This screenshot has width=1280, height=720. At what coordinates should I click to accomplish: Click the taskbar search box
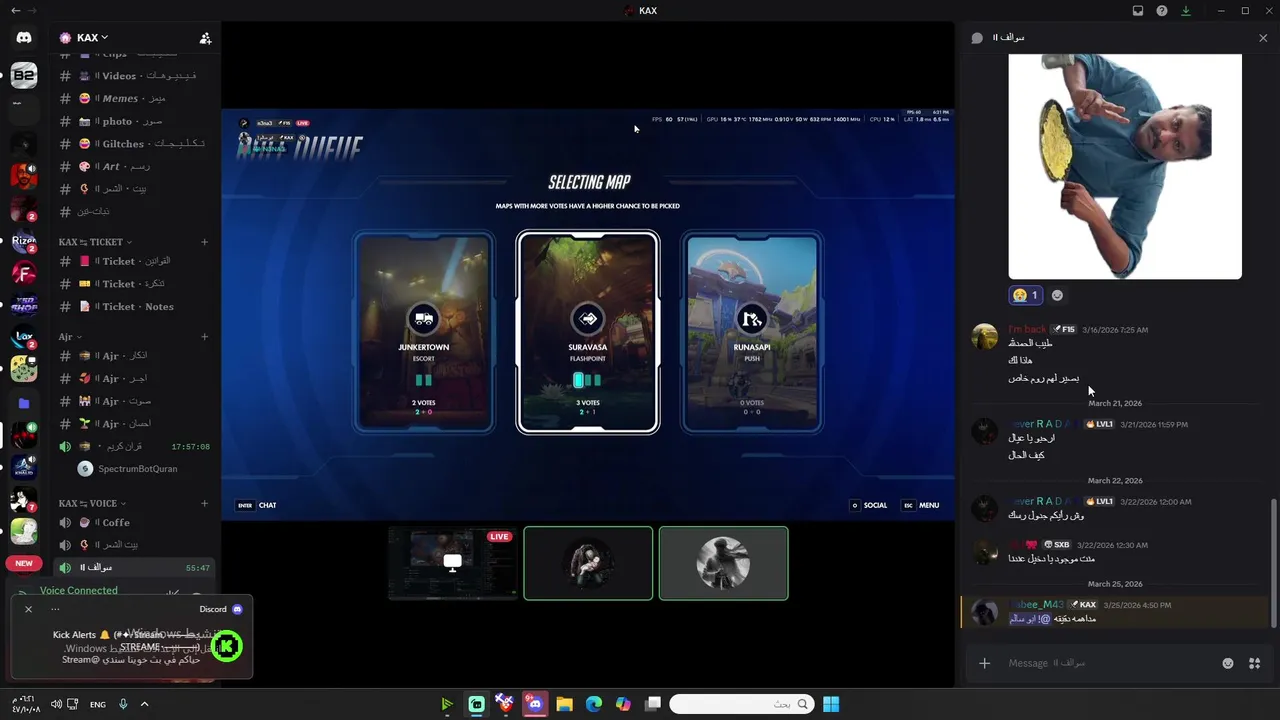pos(741,704)
